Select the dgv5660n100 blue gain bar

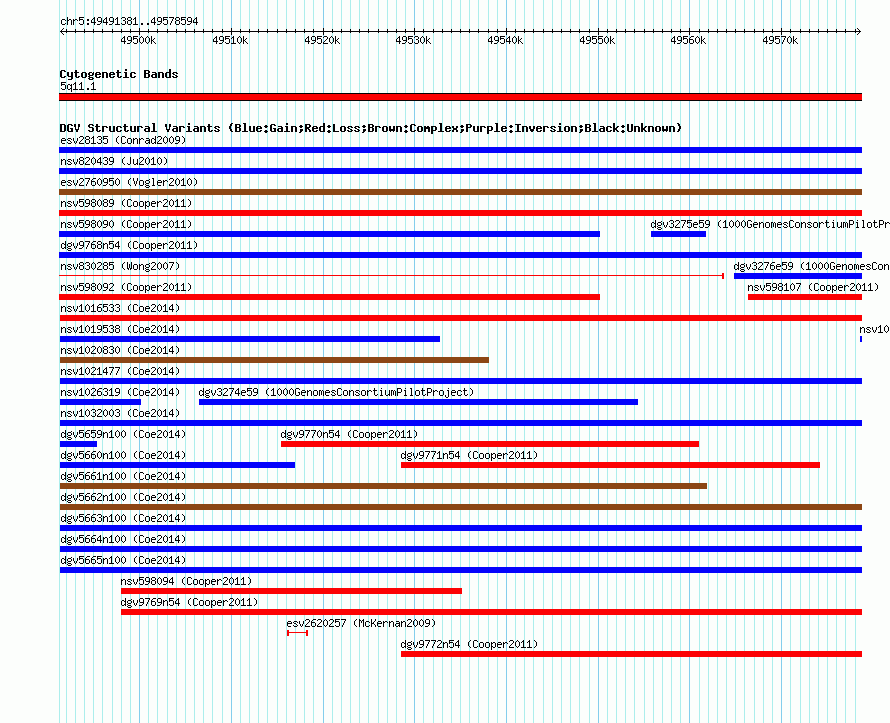tap(177, 465)
